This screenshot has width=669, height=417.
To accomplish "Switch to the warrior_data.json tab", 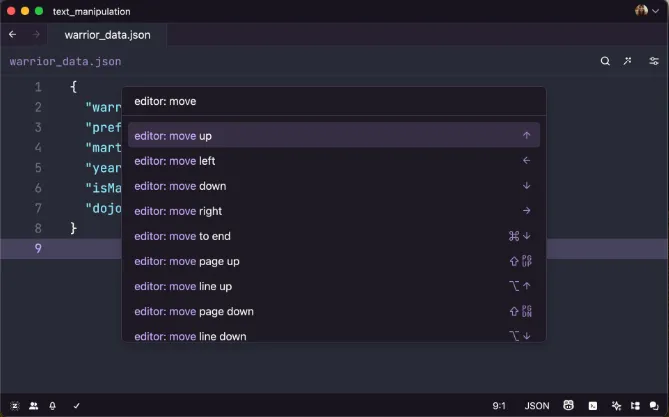I will [107, 35].
